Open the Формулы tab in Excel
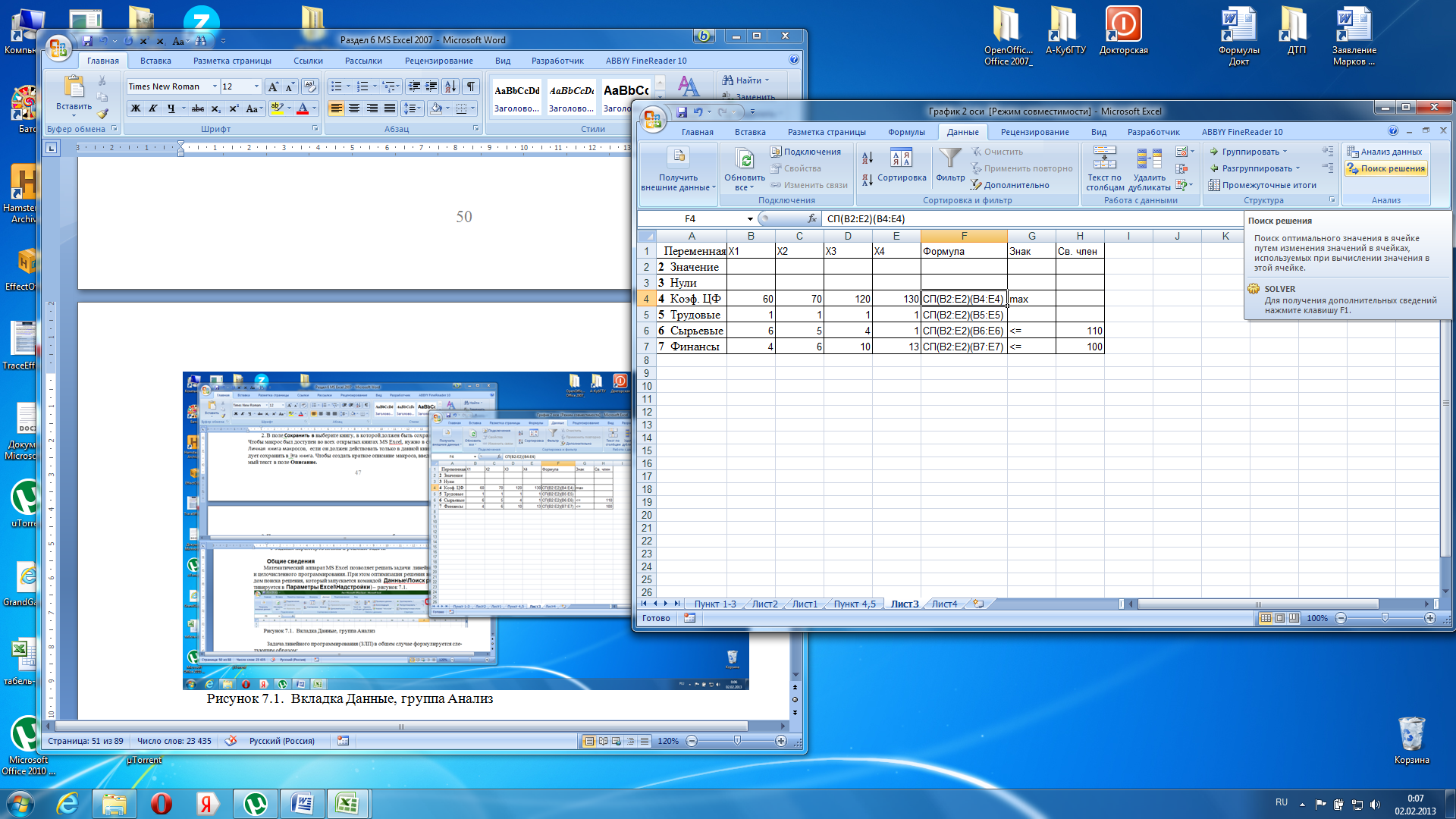1456x819 pixels. click(x=906, y=132)
